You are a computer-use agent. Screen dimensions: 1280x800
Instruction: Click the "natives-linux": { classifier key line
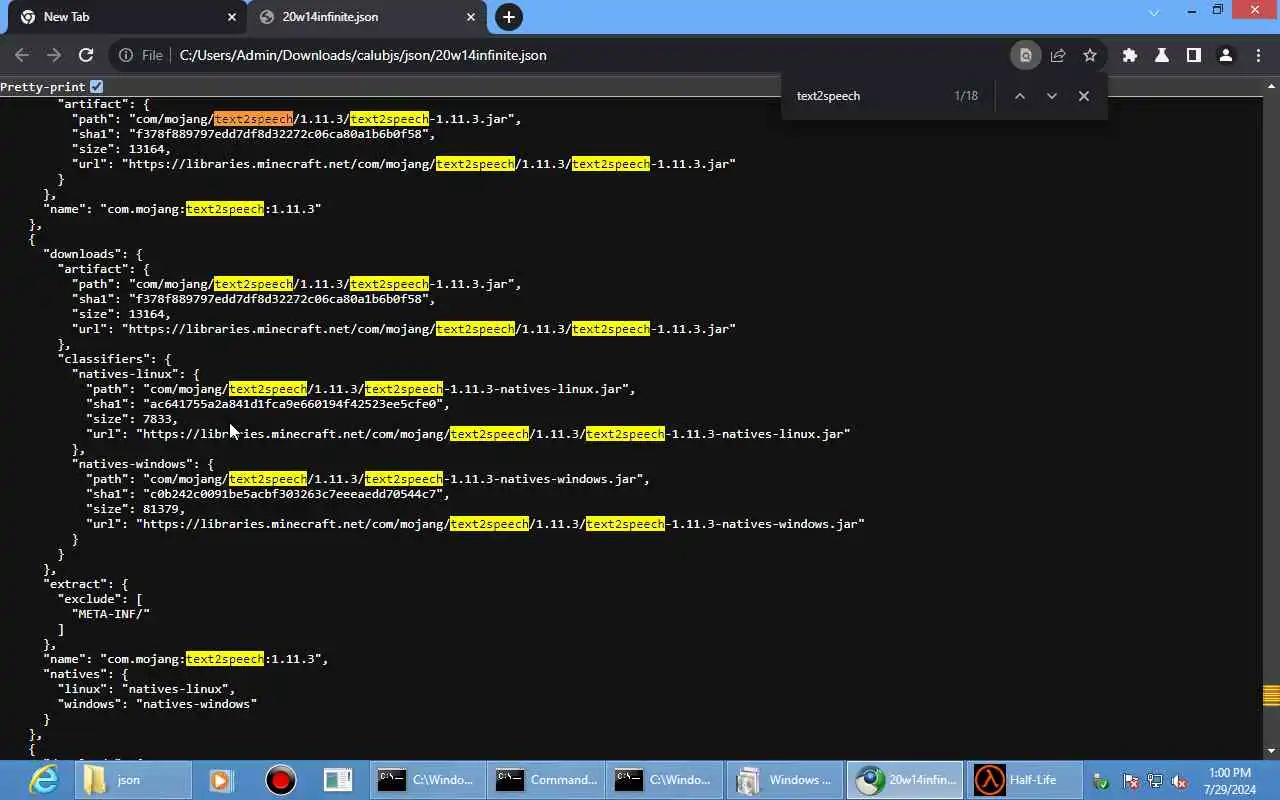(135, 374)
